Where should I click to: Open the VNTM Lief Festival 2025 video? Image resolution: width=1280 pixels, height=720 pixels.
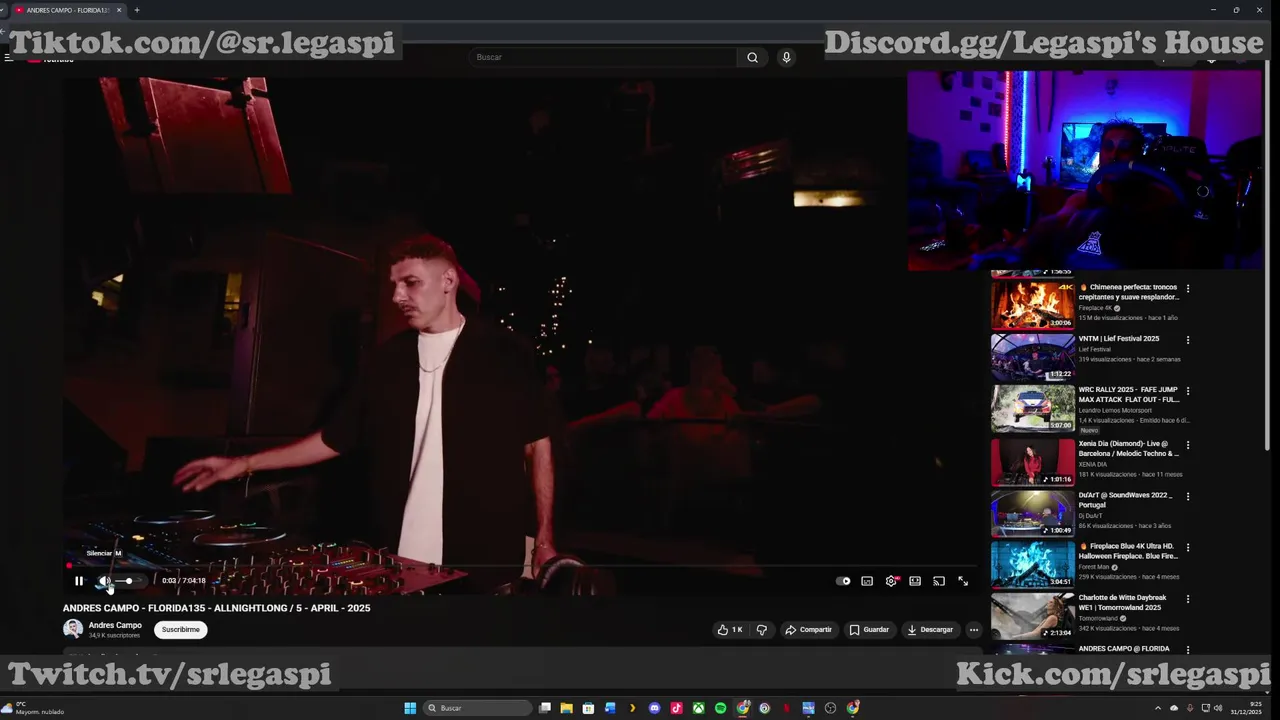(1033, 357)
